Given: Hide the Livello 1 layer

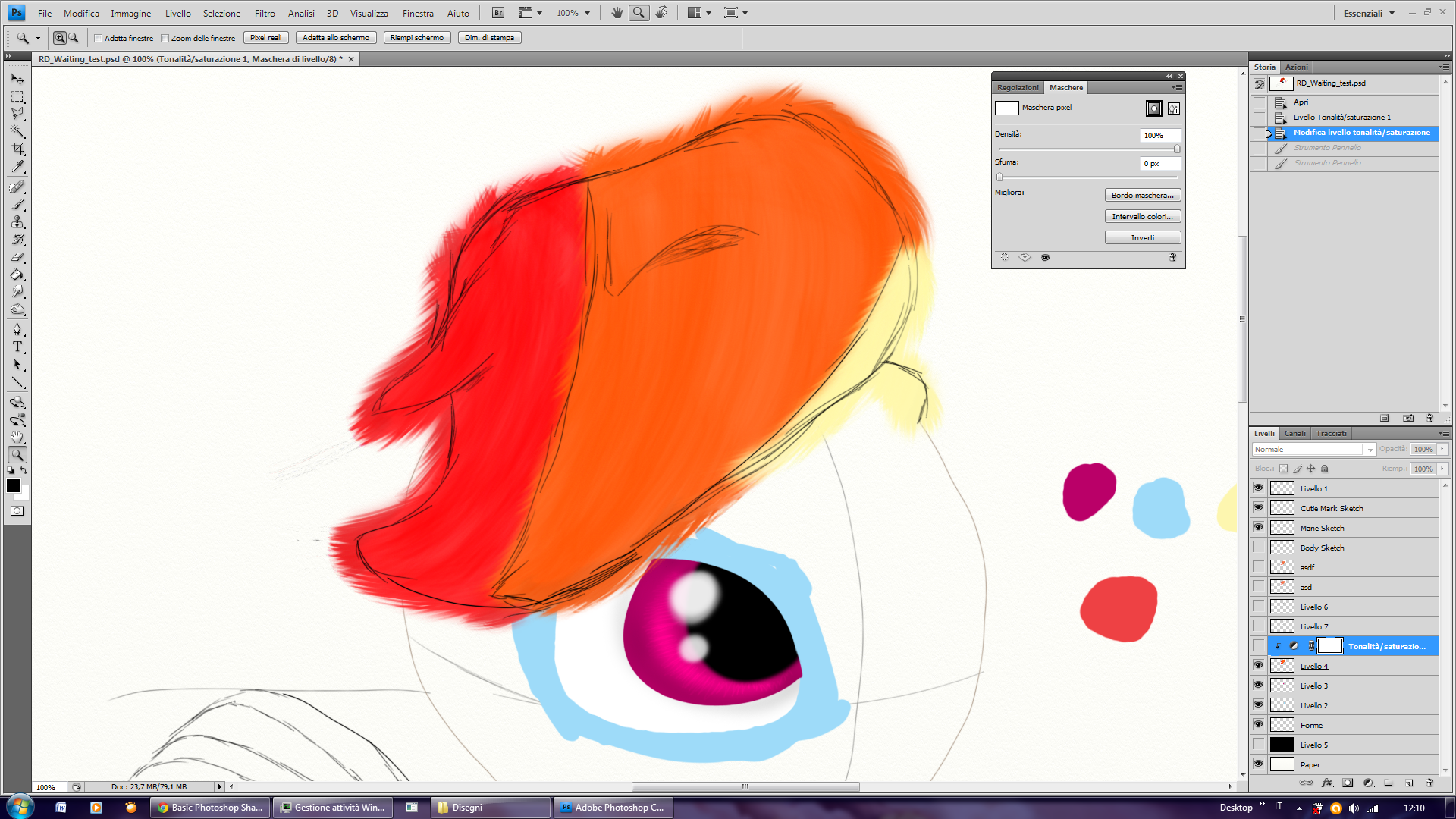Looking at the screenshot, I should click(1259, 488).
